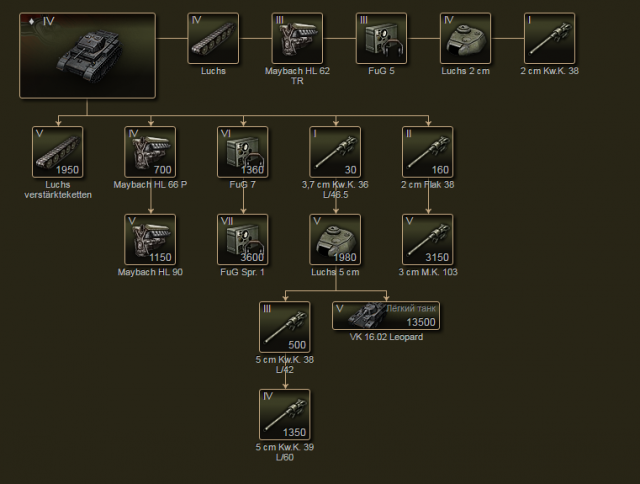Image resolution: width=640 pixels, height=484 pixels.
Task: Click the 2 cm Kw.K. 38 gun
Action: [x=549, y=38]
